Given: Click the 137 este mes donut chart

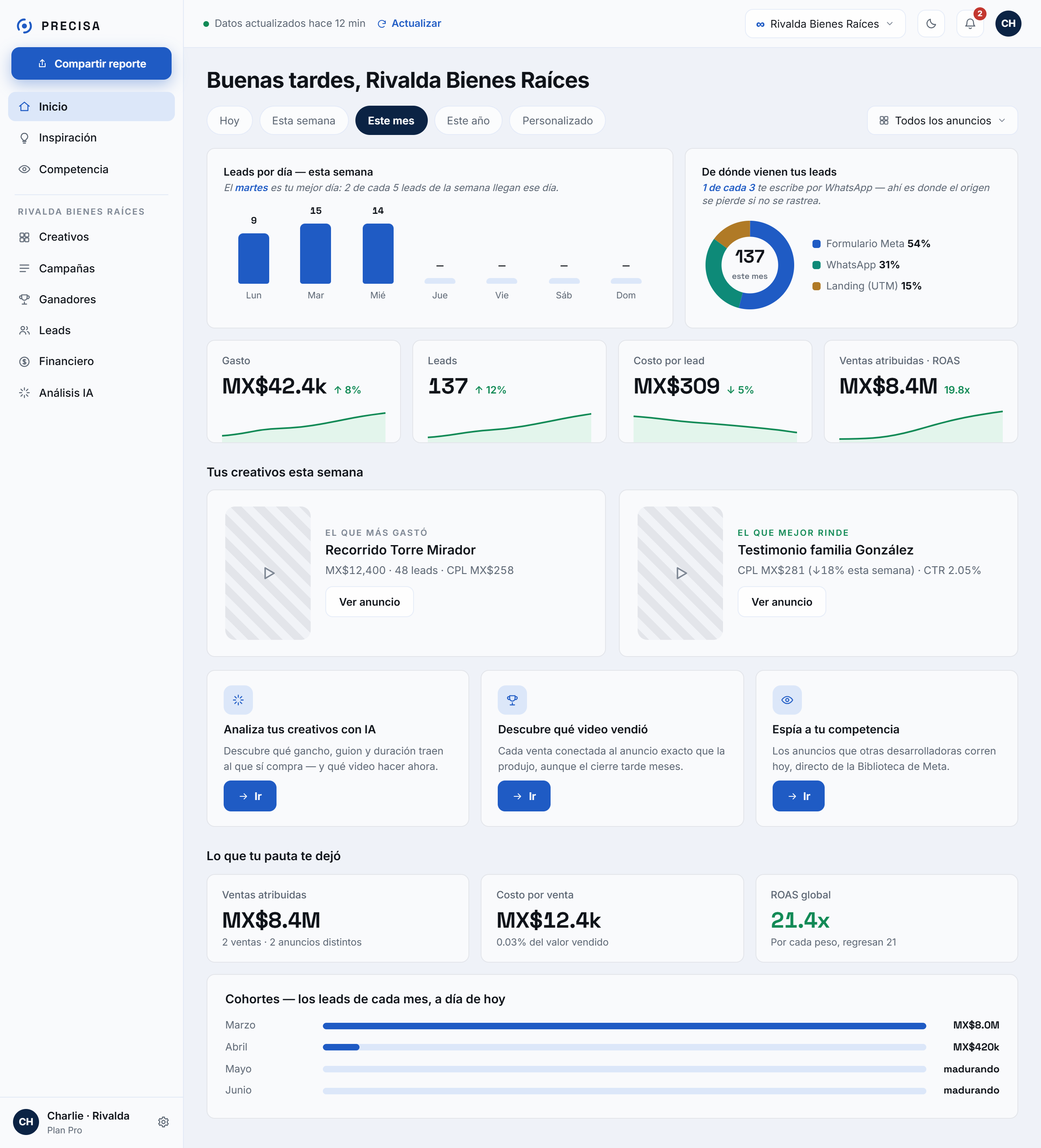Looking at the screenshot, I should [x=750, y=265].
